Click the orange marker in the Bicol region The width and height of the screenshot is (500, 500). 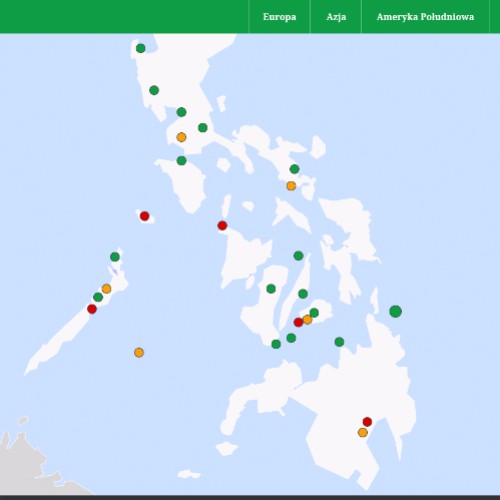point(291,186)
